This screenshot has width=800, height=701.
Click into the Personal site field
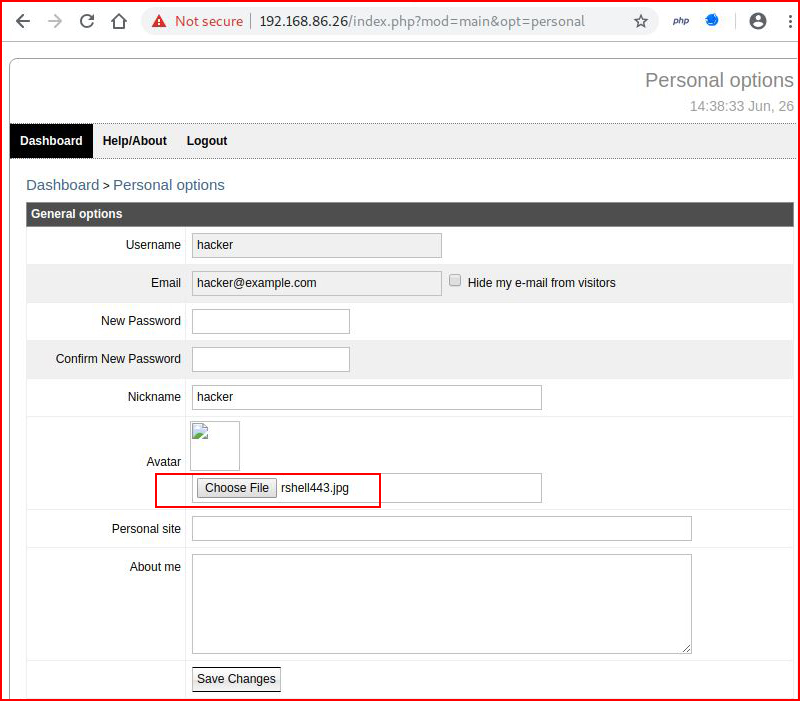[x=442, y=529]
